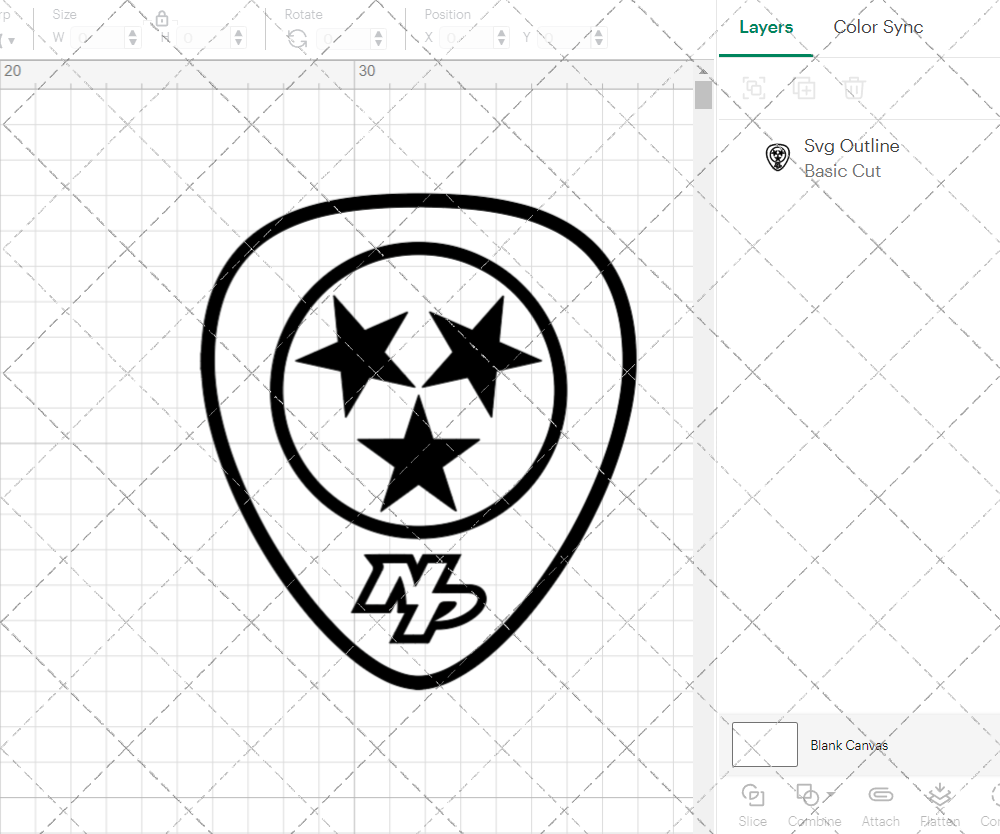Toggle the size lock aspect ratio icon
Screen dimensions: 1000x834
coord(162,19)
